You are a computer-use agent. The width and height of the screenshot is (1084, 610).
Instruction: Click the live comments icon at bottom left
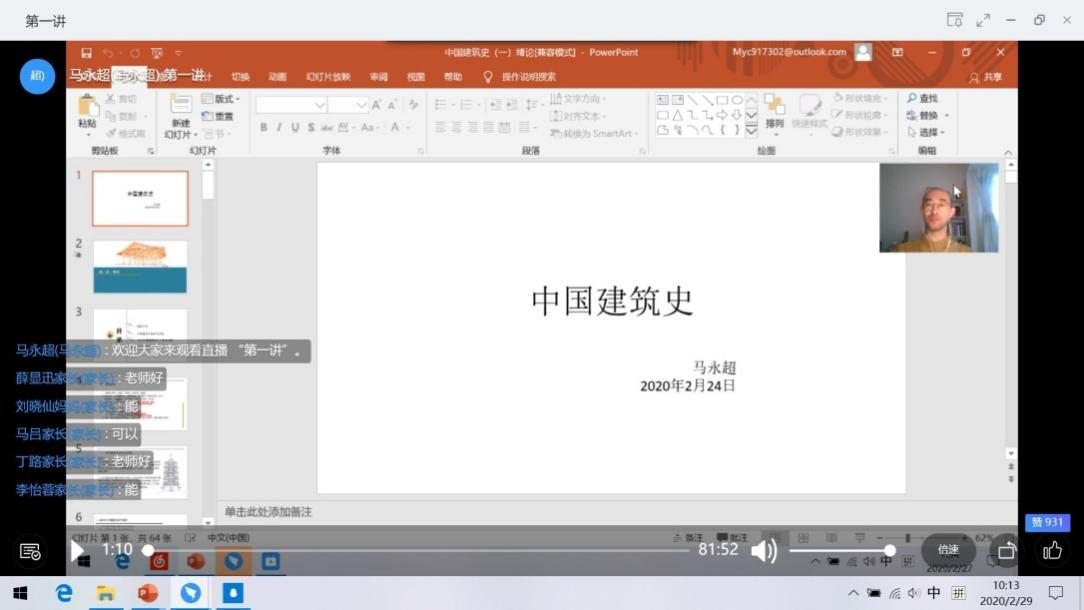30,551
